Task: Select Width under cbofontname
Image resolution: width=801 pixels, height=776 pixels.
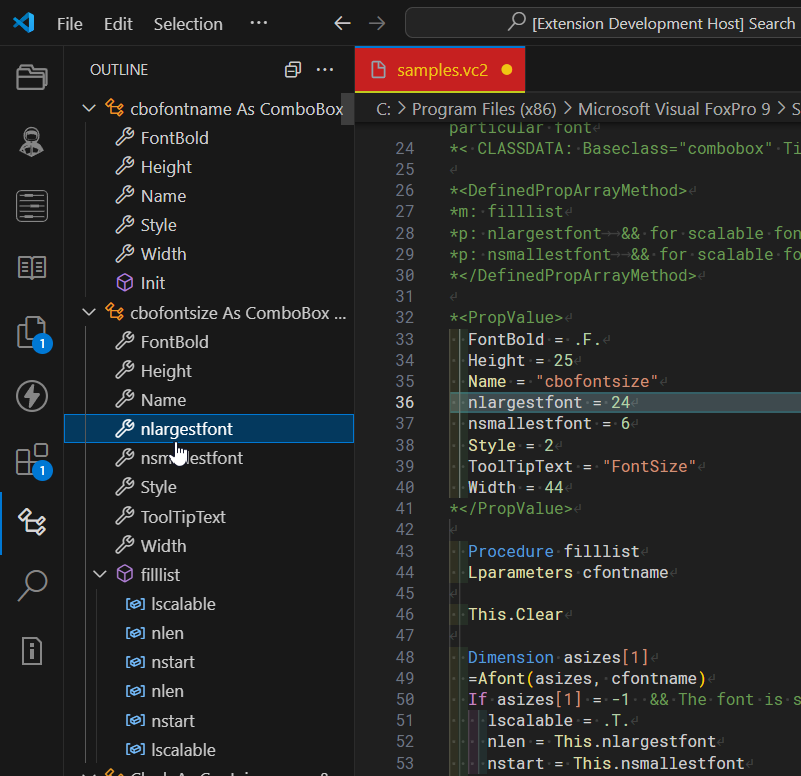Action: tap(209, 254)
